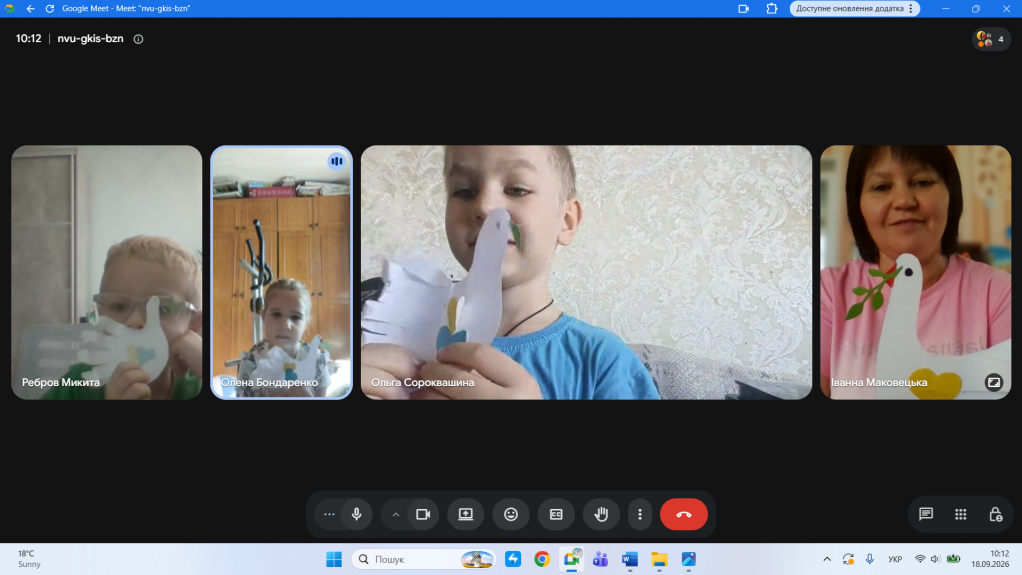Turn off the camera

pos(424,514)
